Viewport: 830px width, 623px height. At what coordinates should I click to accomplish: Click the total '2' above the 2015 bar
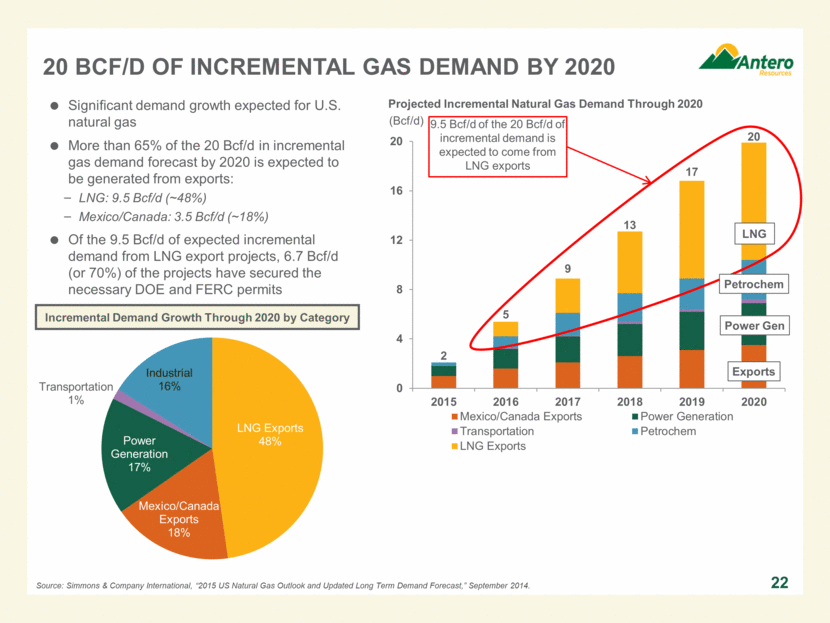[x=444, y=356]
